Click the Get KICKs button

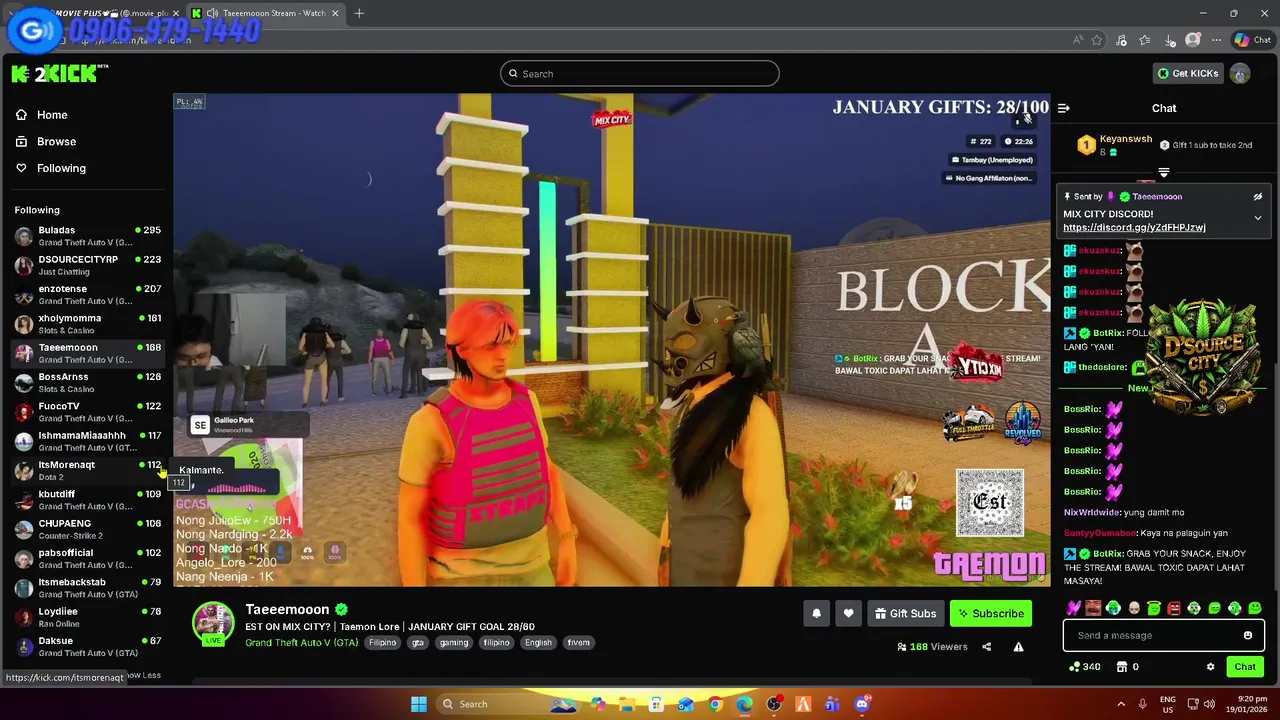click(x=1188, y=74)
